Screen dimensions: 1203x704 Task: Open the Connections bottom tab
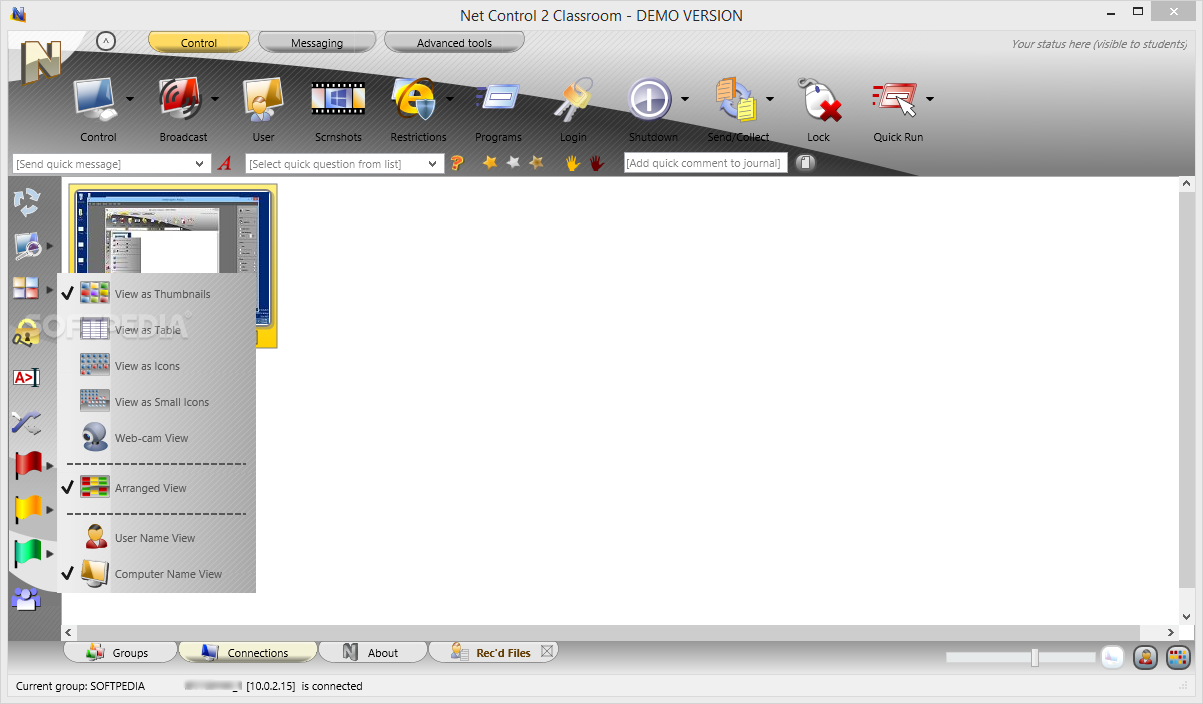(x=247, y=652)
